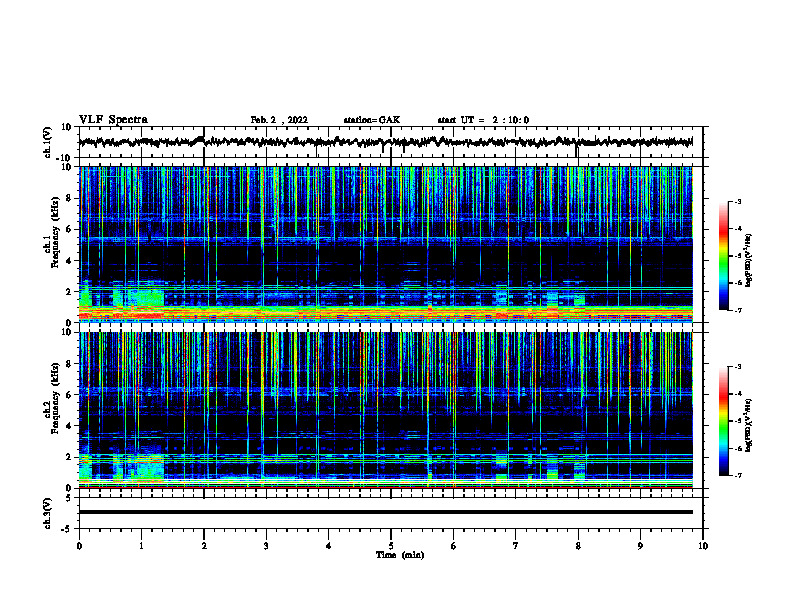Click time axis tick label "7"
The image size is (792, 612).
[516, 546]
